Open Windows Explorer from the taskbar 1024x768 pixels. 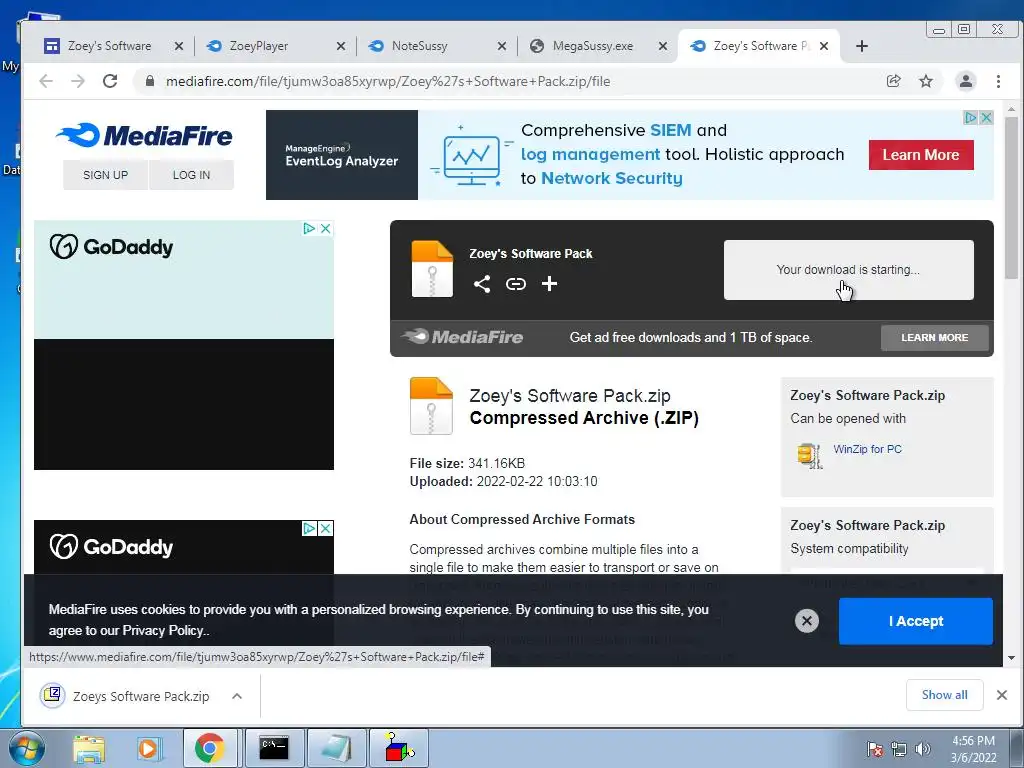pos(89,748)
